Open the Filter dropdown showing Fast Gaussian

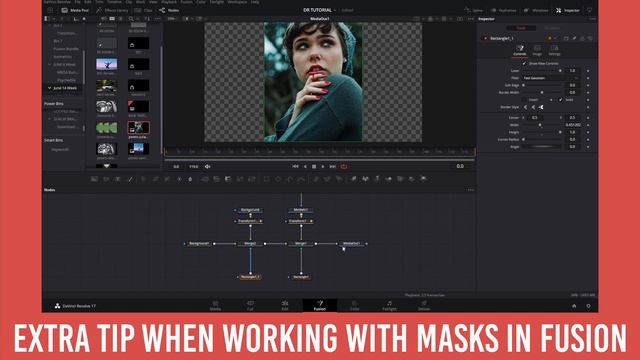tap(551, 78)
